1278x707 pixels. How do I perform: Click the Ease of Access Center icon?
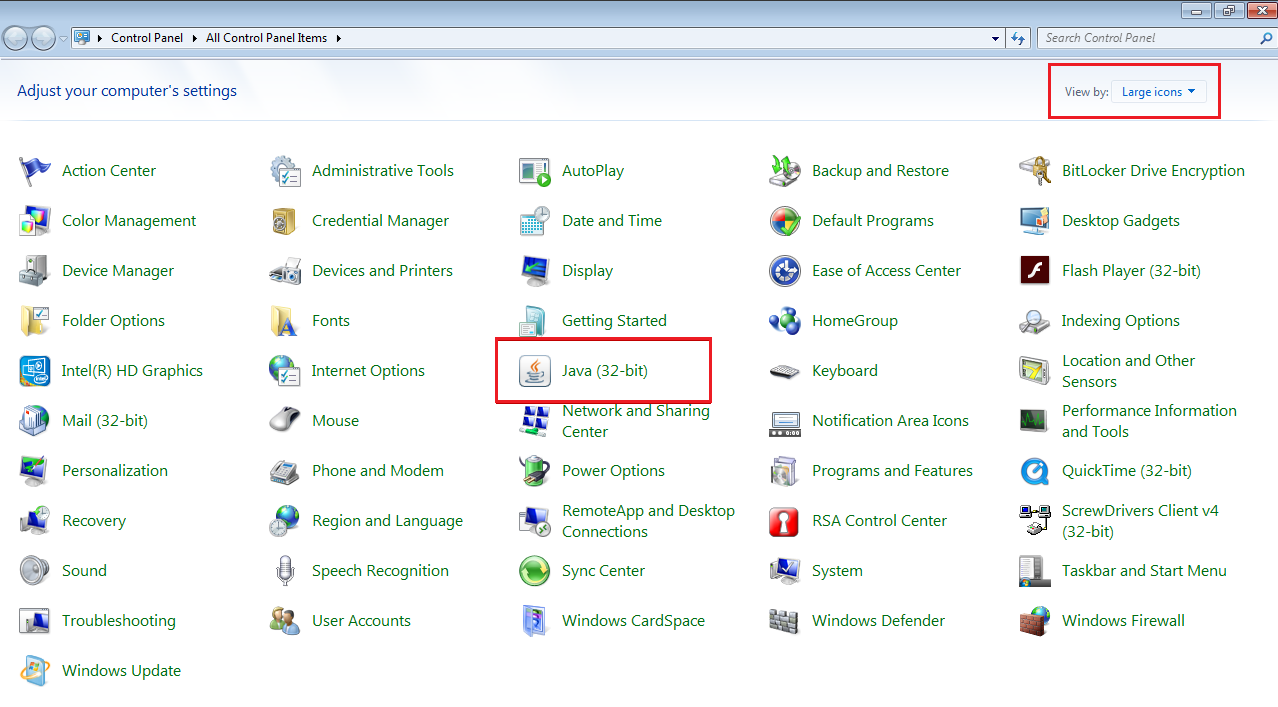[785, 271]
